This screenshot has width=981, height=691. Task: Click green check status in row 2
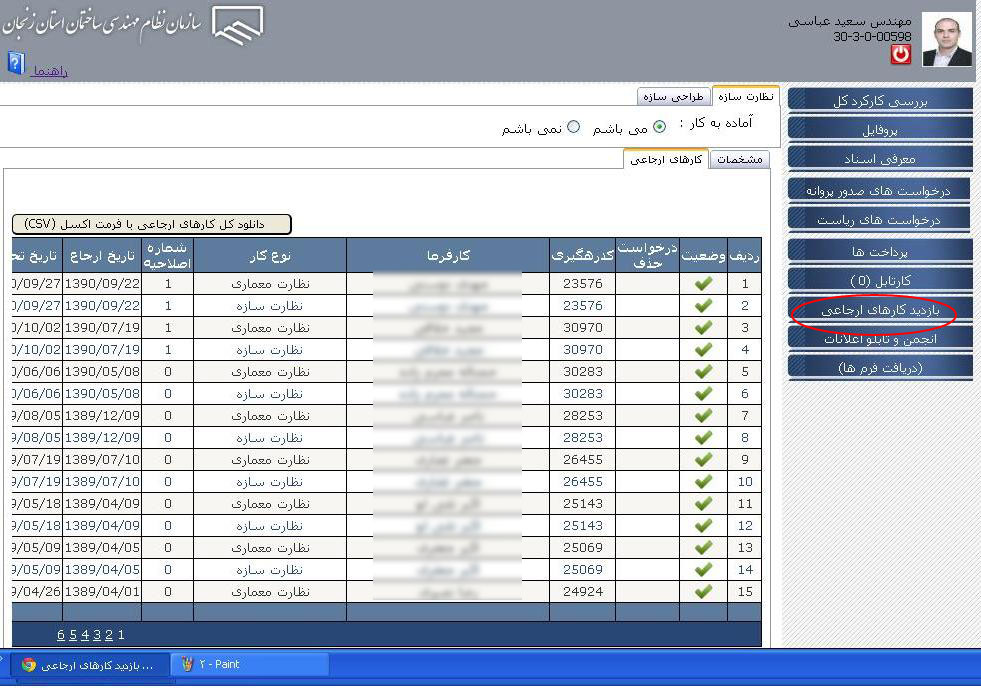point(703,305)
